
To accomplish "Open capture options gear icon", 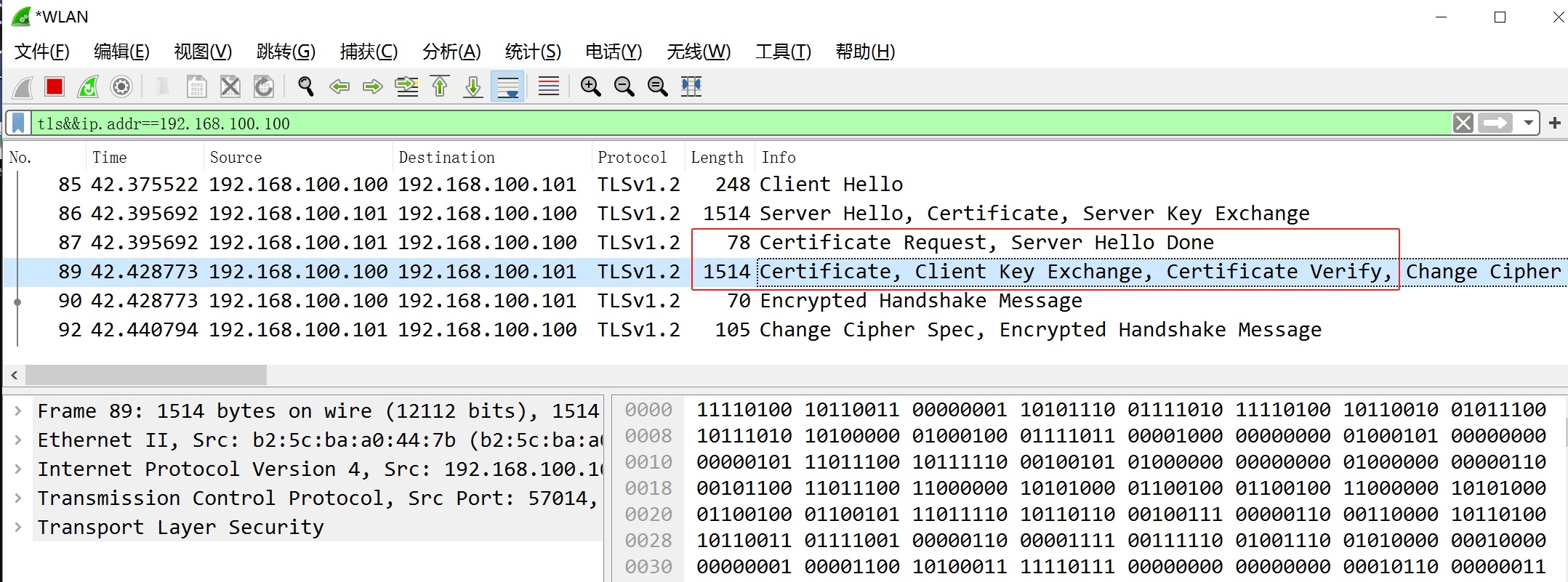I will 121,87.
